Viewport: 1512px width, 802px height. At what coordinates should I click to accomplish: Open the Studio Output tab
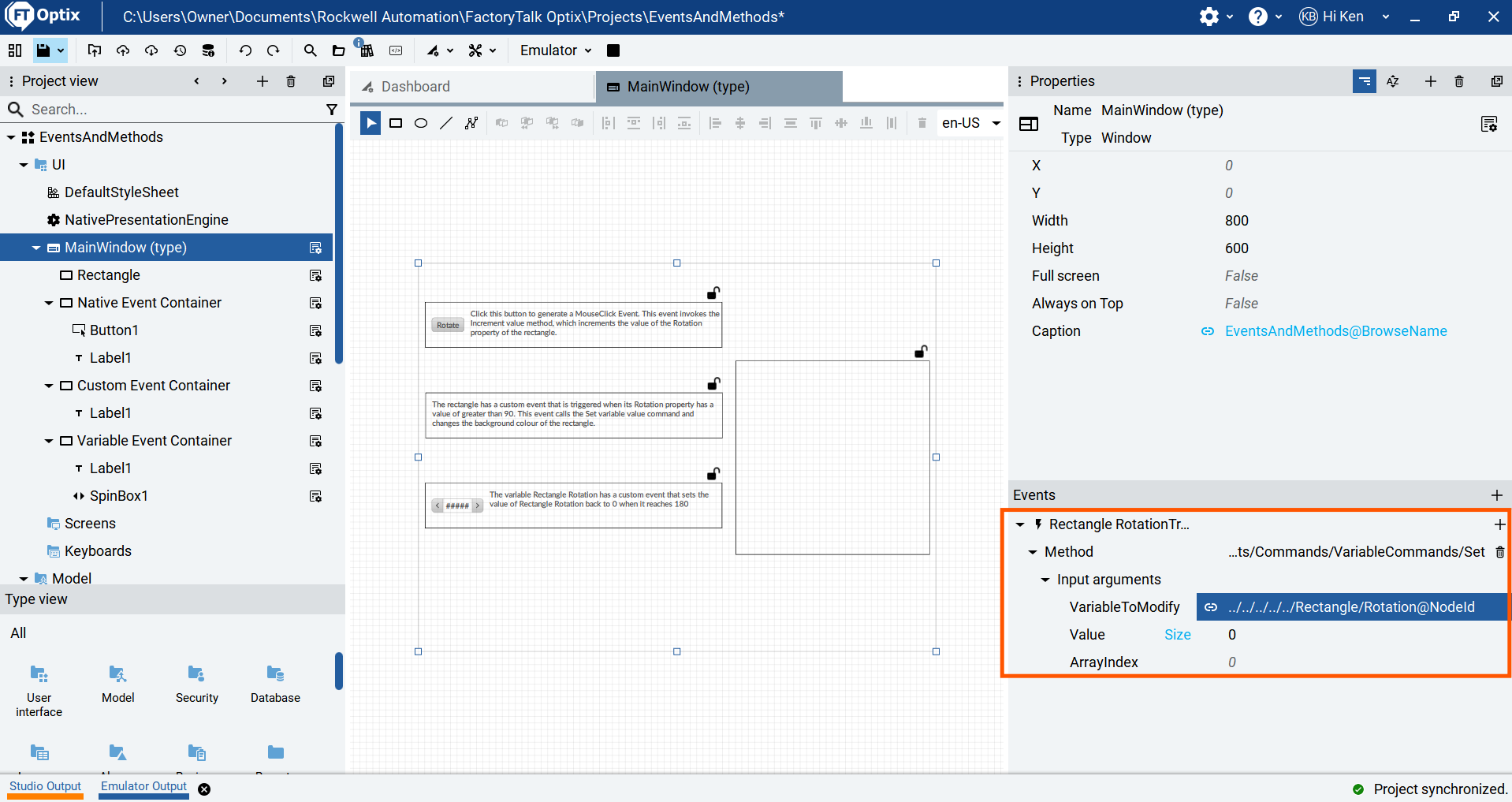click(45, 786)
